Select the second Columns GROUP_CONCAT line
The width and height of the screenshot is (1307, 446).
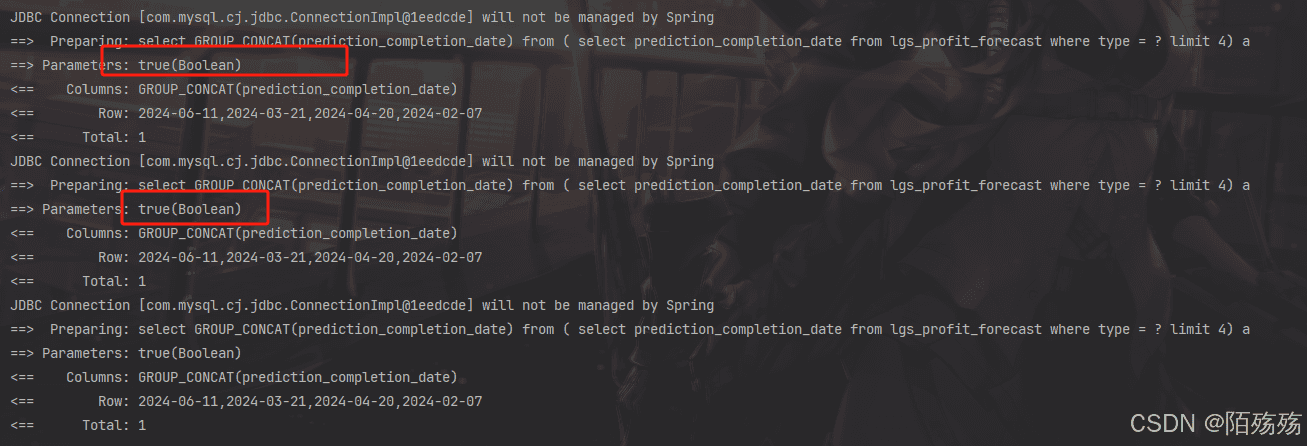click(234, 233)
